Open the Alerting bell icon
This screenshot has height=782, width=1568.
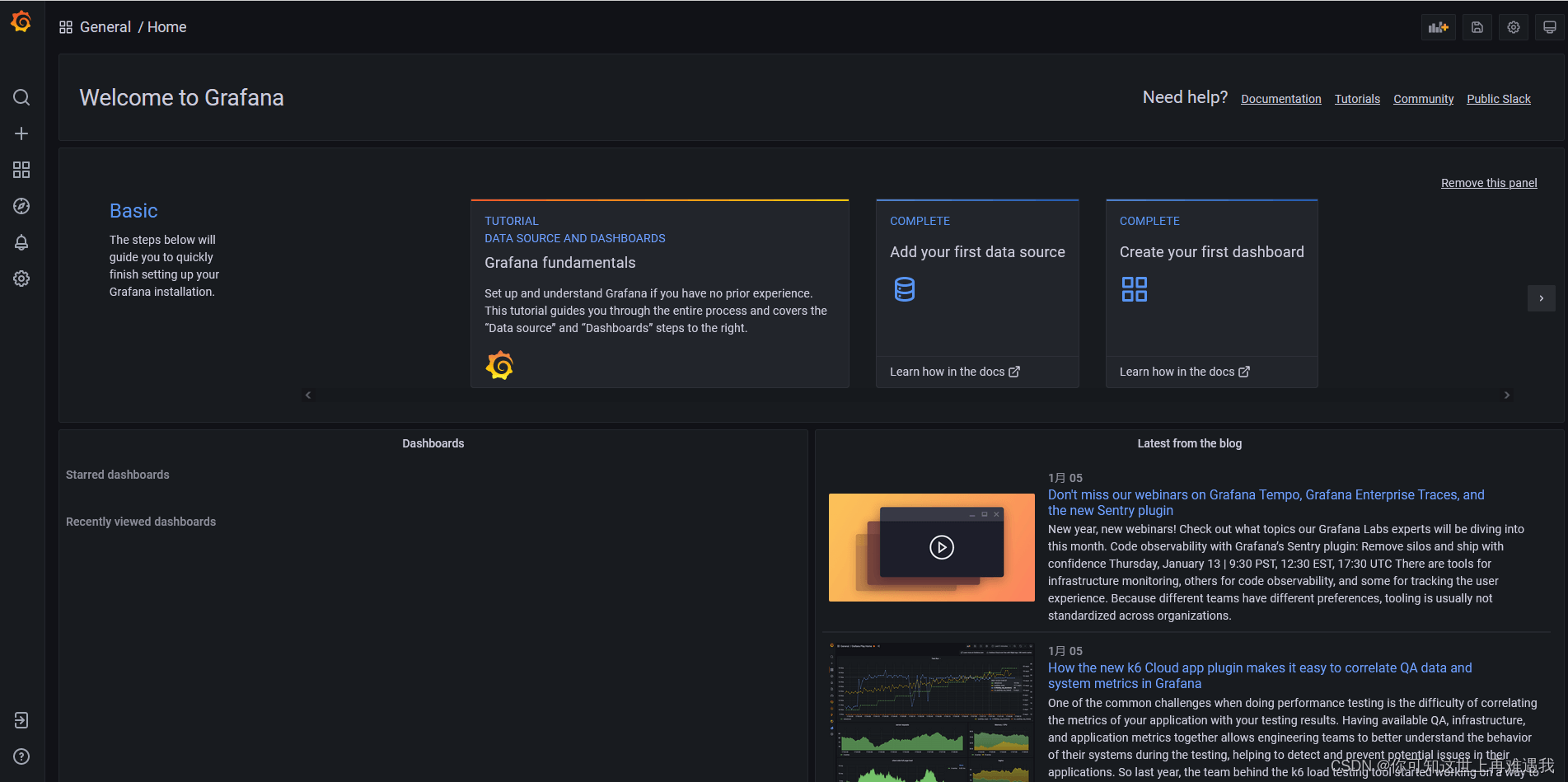click(x=21, y=242)
